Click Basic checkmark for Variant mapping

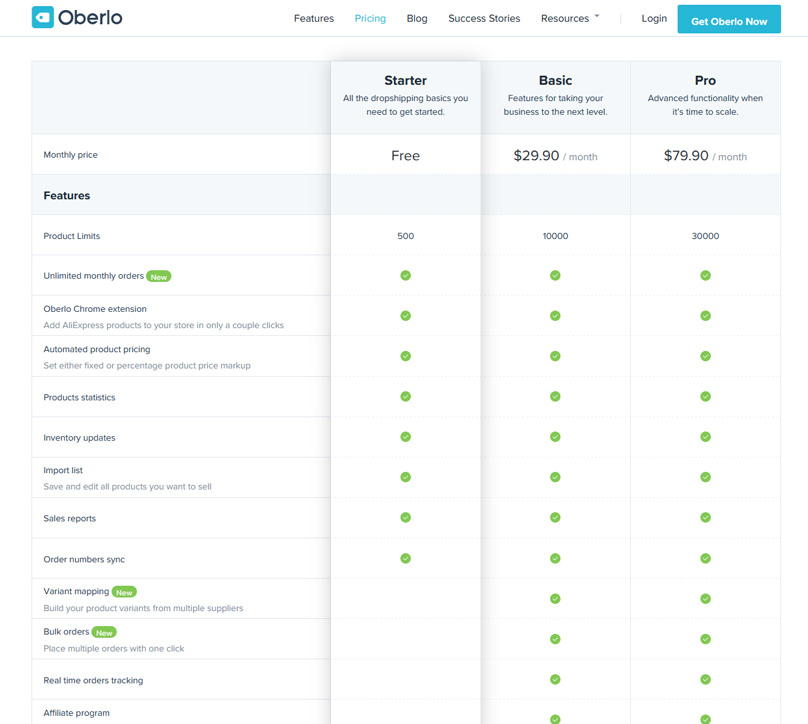click(555, 598)
